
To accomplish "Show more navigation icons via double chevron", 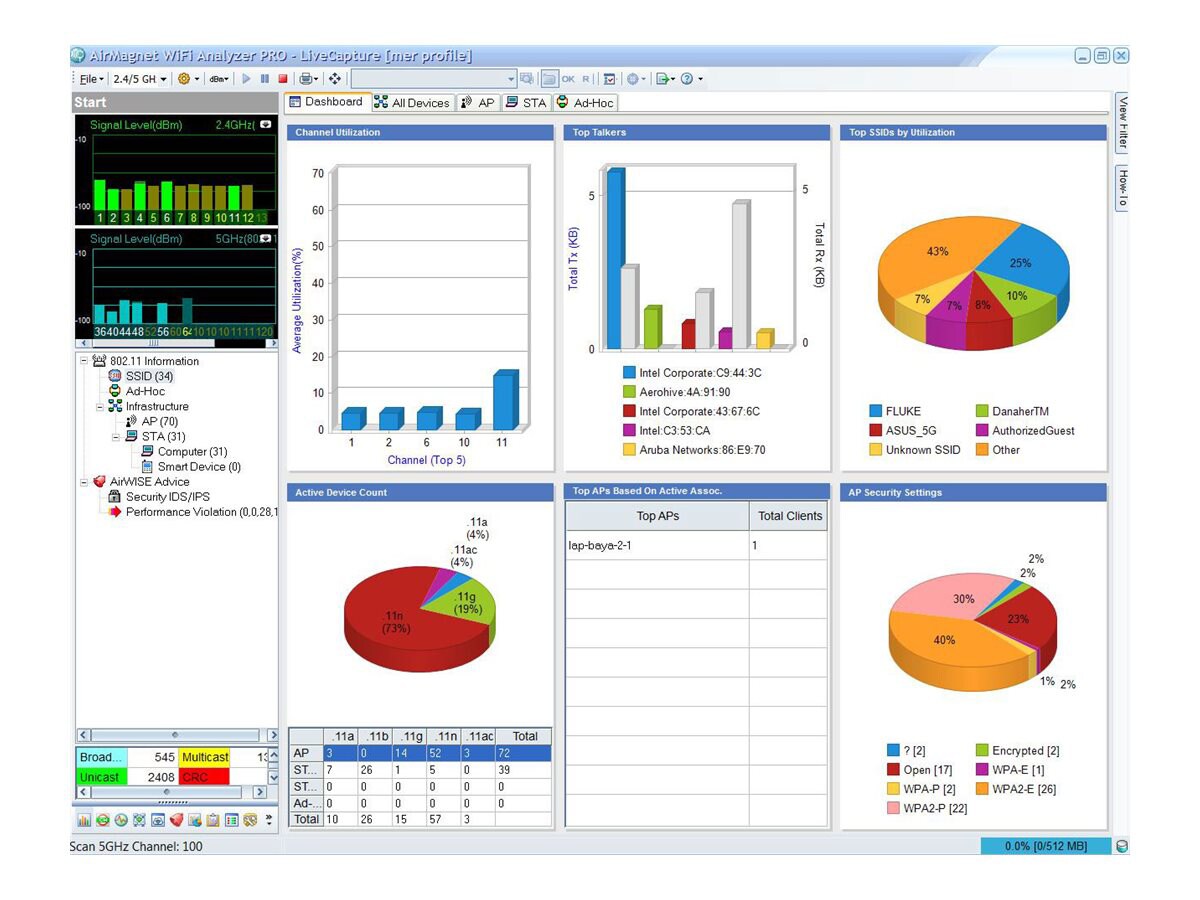I will [269, 820].
